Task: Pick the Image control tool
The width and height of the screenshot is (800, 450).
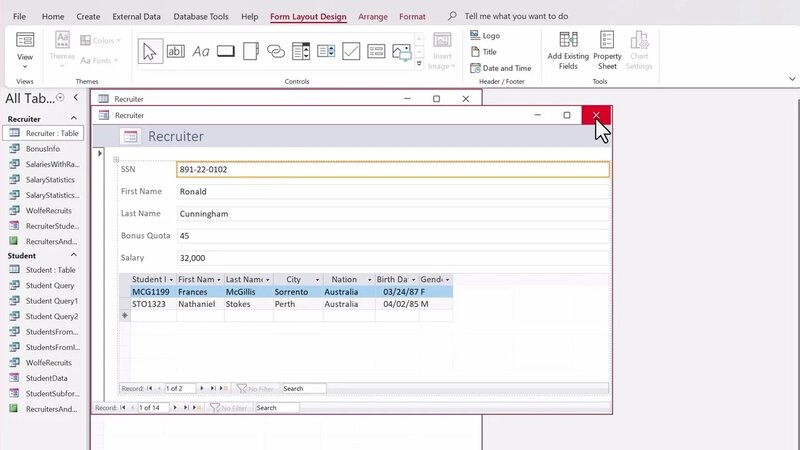Action: click(x=402, y=51)
